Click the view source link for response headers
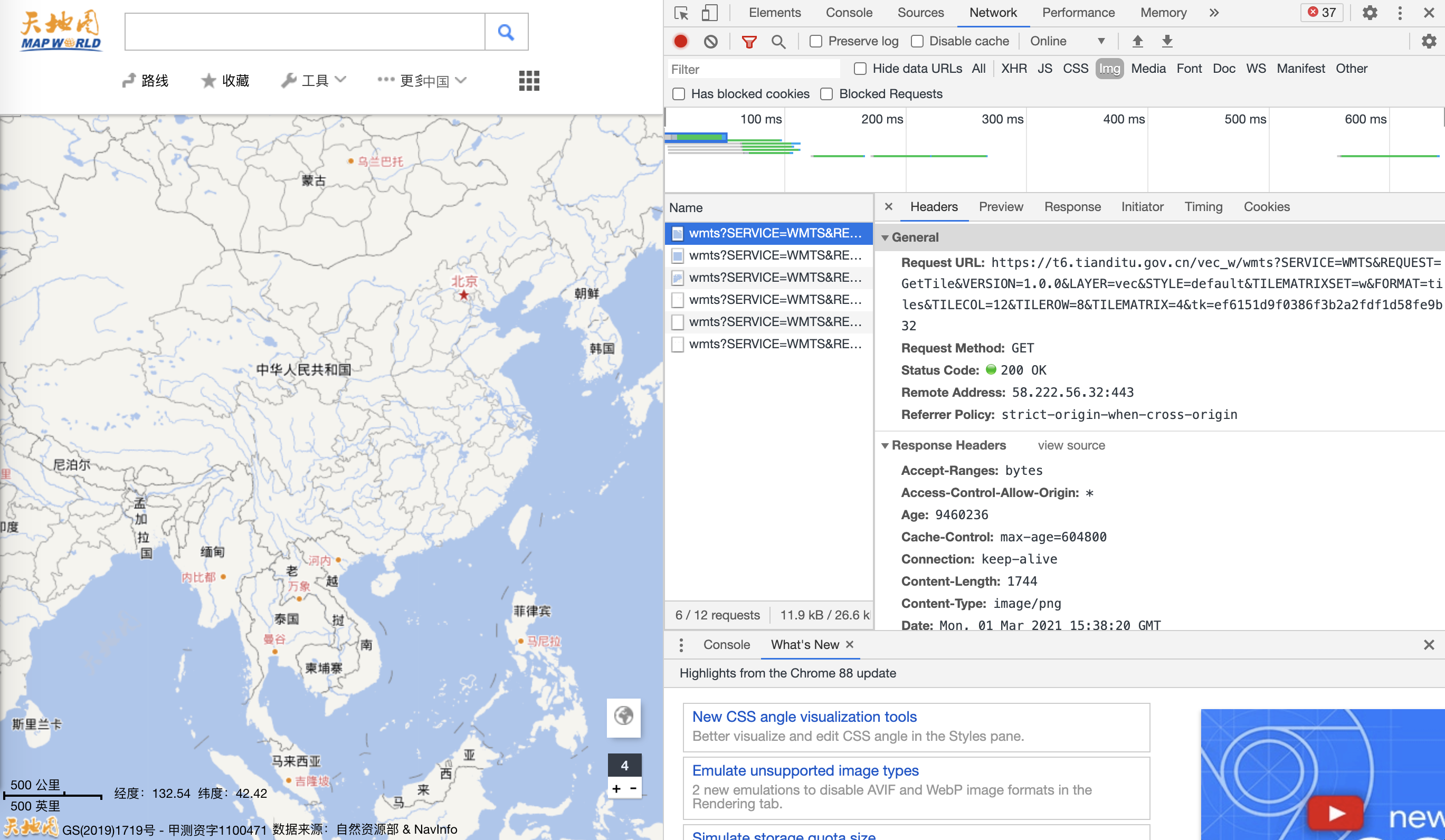The width and height of the screenshot is (1445, 840). [x=1071, y=445]
